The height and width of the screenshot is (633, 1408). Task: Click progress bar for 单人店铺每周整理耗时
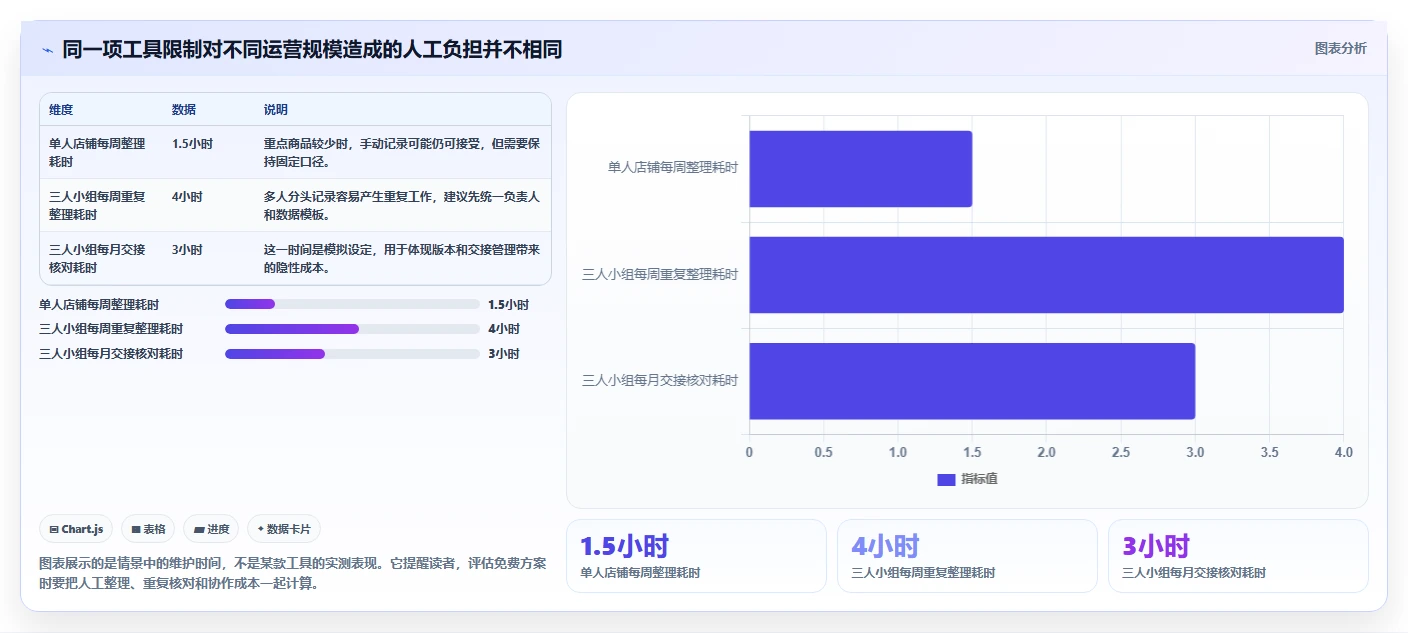point(352,304)
